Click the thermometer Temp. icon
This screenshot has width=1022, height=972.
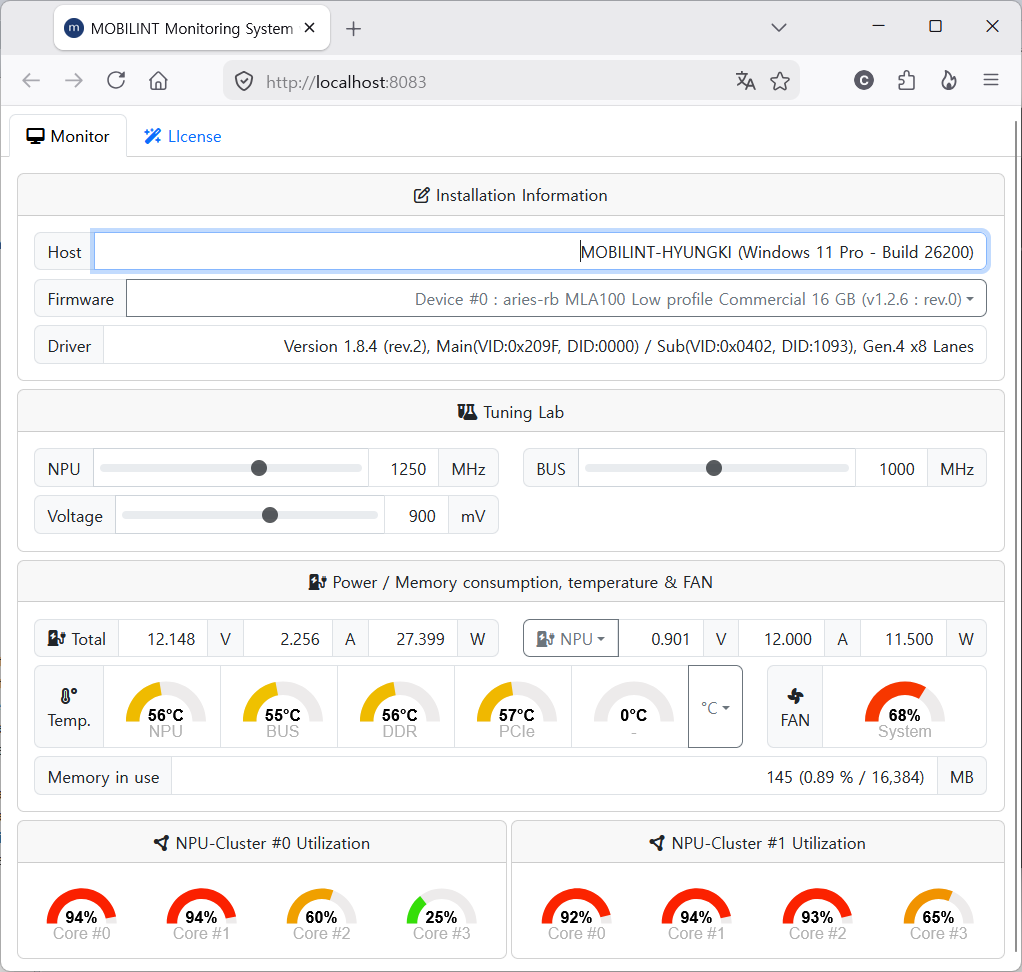[x=68, y=696]
